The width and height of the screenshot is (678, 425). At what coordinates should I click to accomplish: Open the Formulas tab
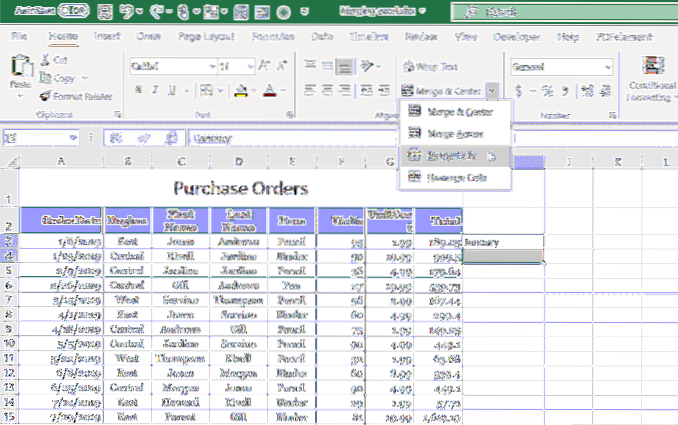(273, 36)
